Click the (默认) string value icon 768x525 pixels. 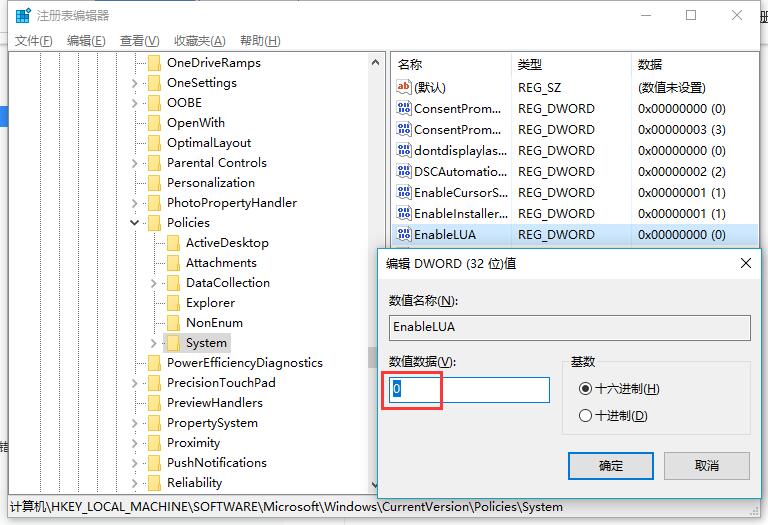pyautogui.click(x=404, y=87)
